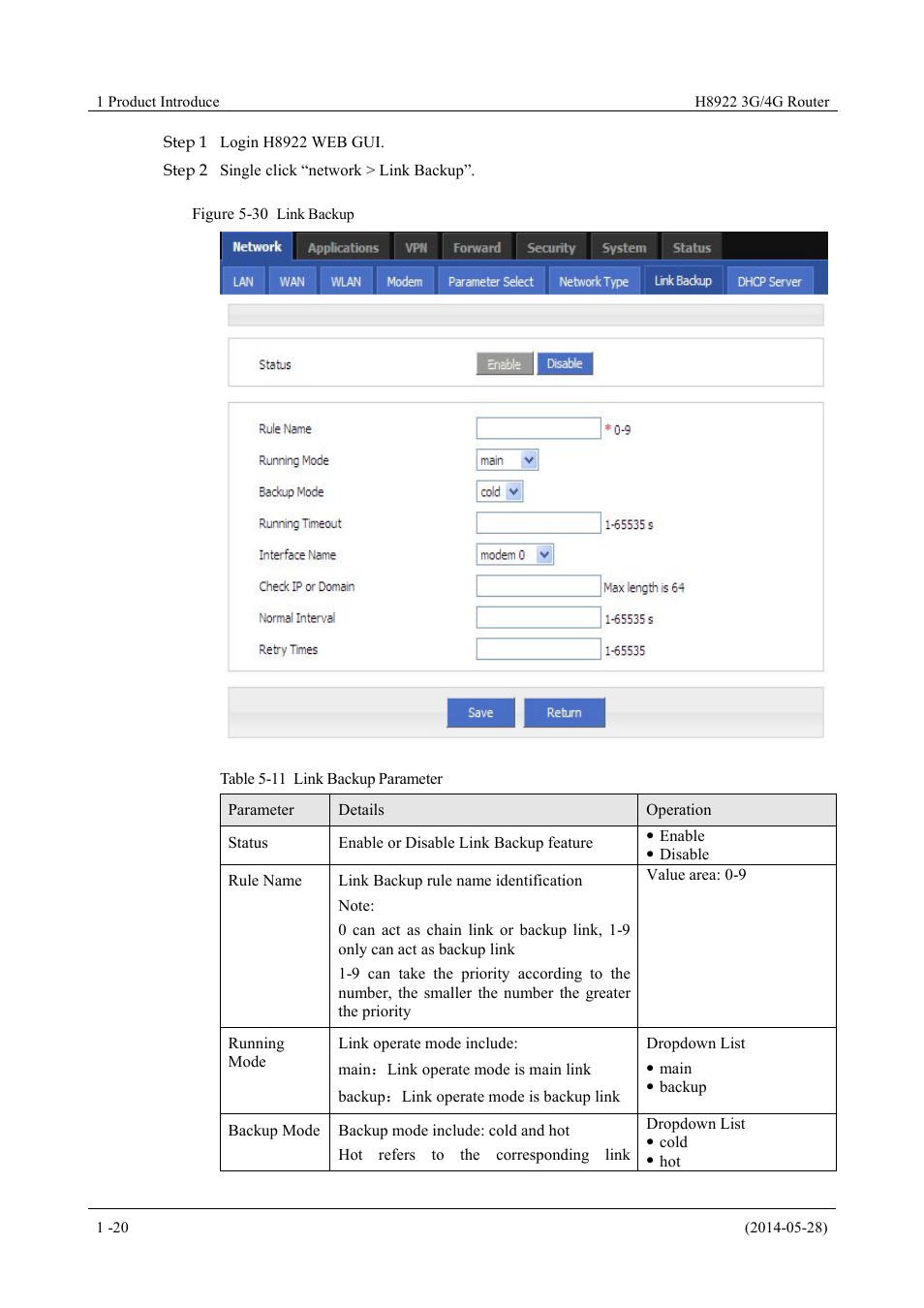Open the Backup Mode dropdown

[500, 491]
